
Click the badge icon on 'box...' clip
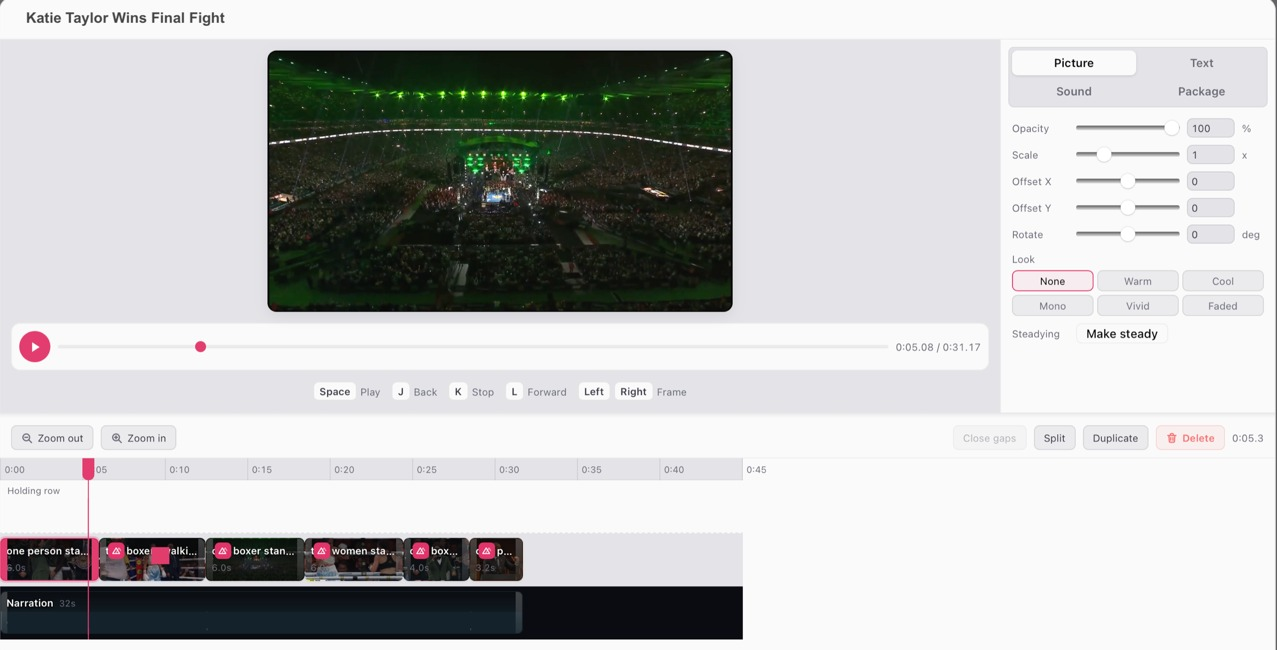tap(421, 551)
